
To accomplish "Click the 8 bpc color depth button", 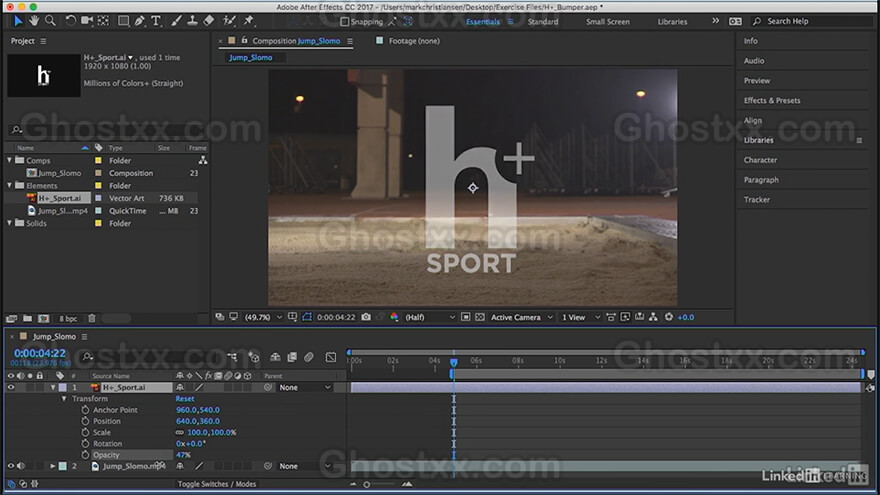I will (x=68, y=318).
